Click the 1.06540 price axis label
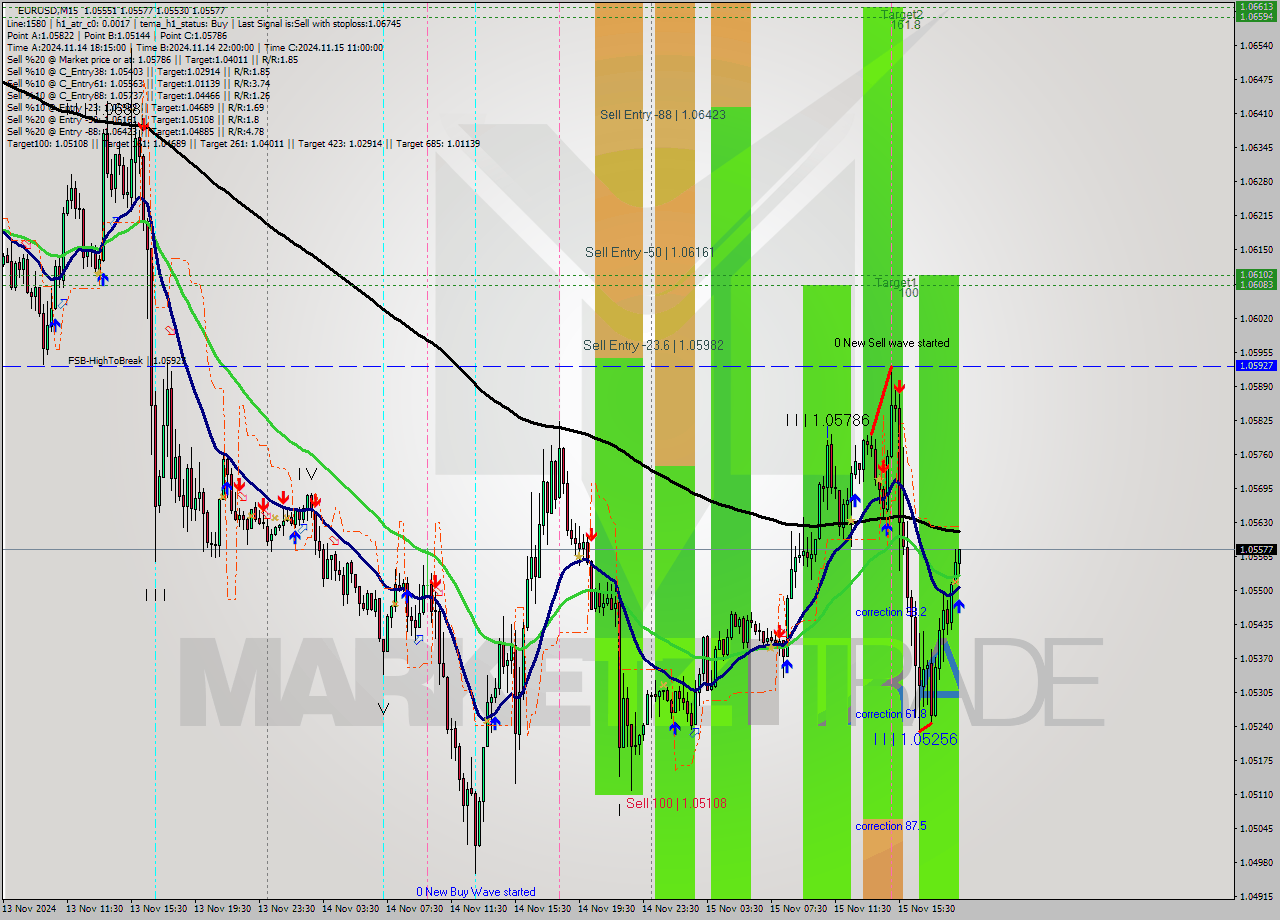 tap(1256, 45)
